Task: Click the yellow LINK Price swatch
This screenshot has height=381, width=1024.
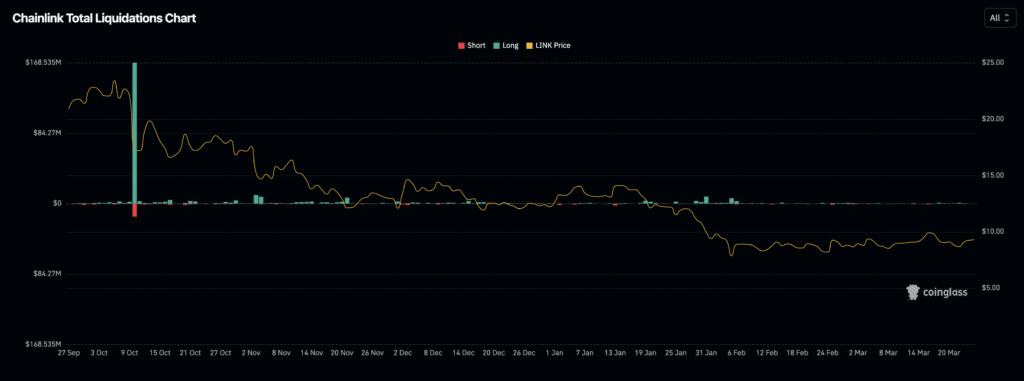Action: pos(529,46)
